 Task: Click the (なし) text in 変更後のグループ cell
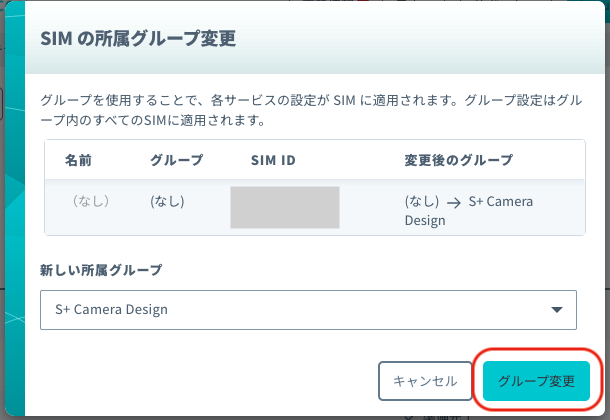pos(422,201)
